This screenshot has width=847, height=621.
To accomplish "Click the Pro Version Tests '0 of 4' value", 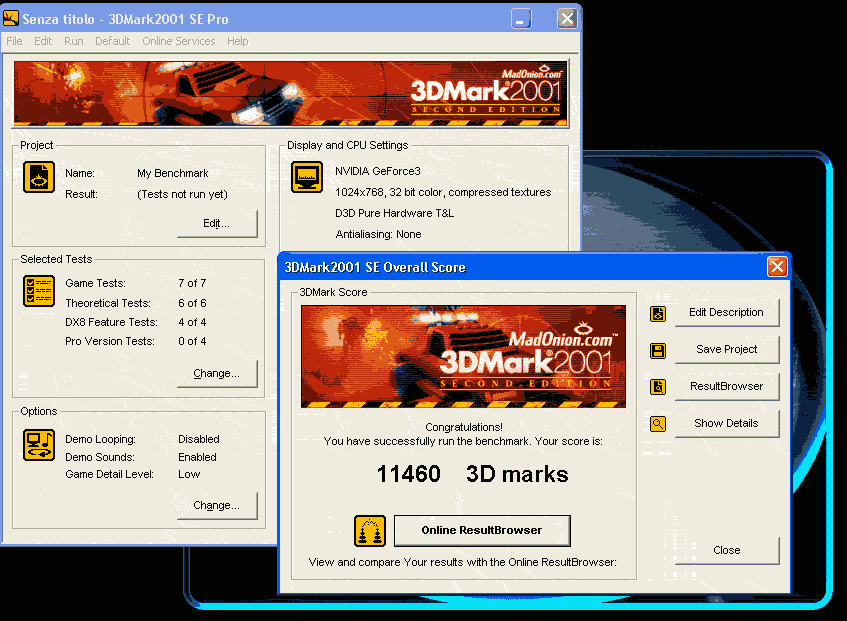I will tap(192, 341).
